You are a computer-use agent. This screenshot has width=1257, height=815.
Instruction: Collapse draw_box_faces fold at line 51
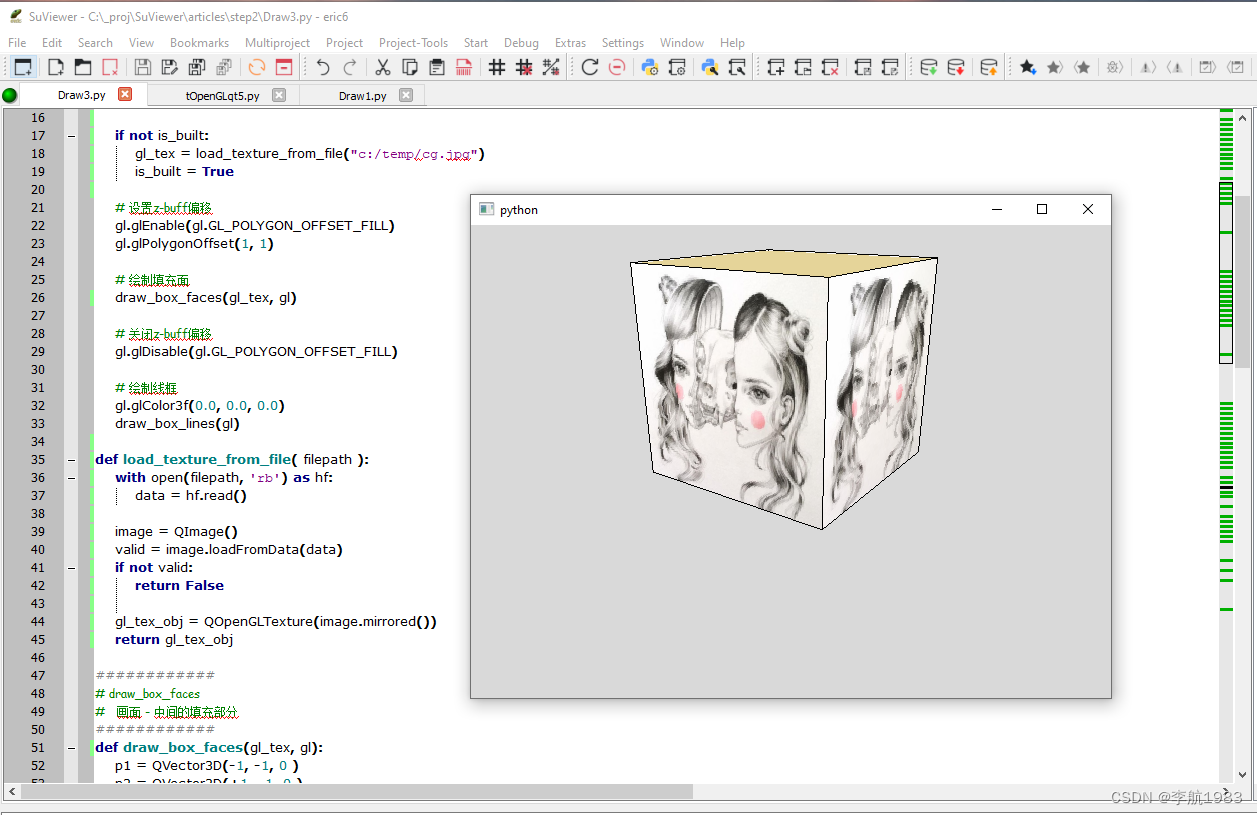click(71, 748)
